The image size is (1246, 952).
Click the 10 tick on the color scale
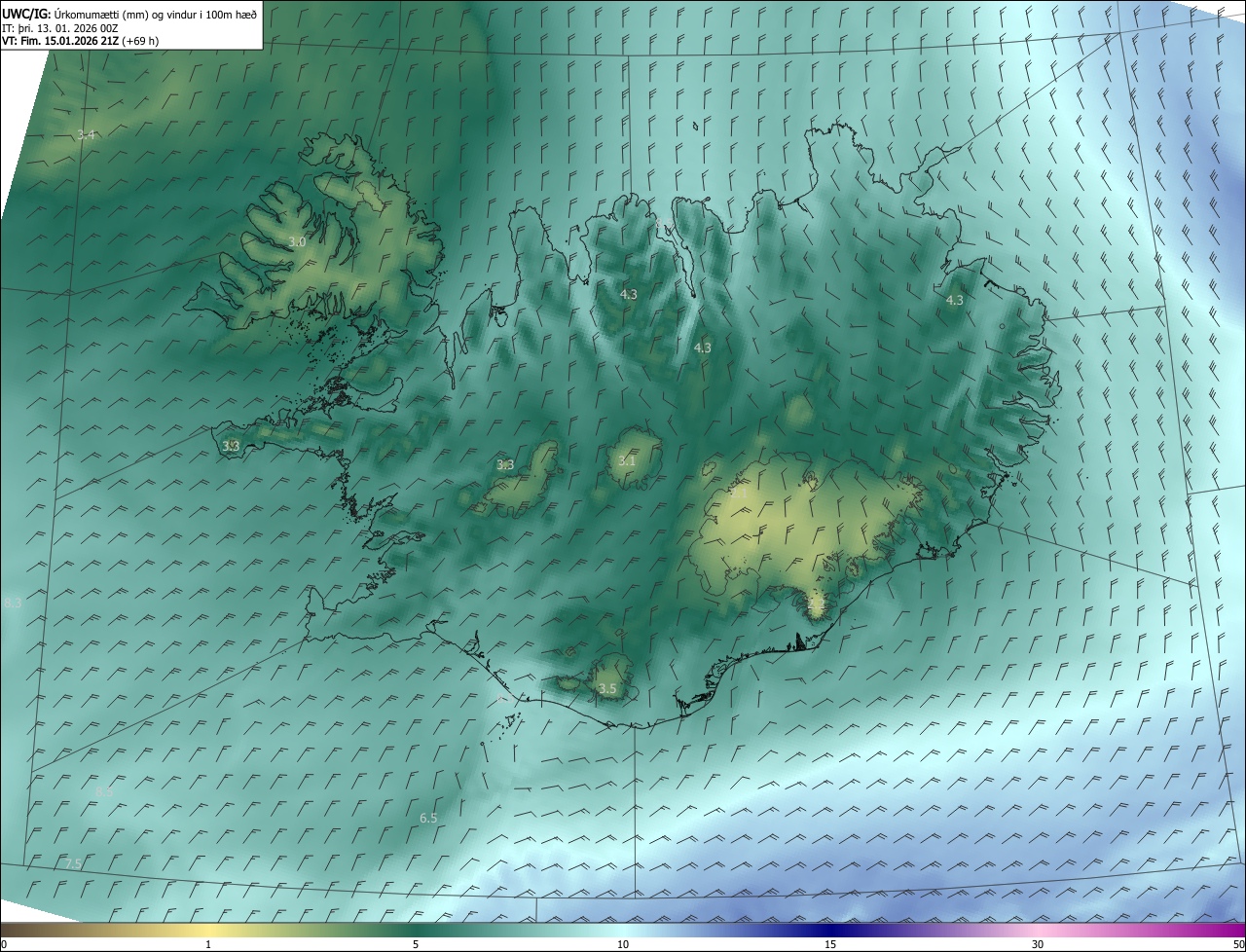(623, 945)
